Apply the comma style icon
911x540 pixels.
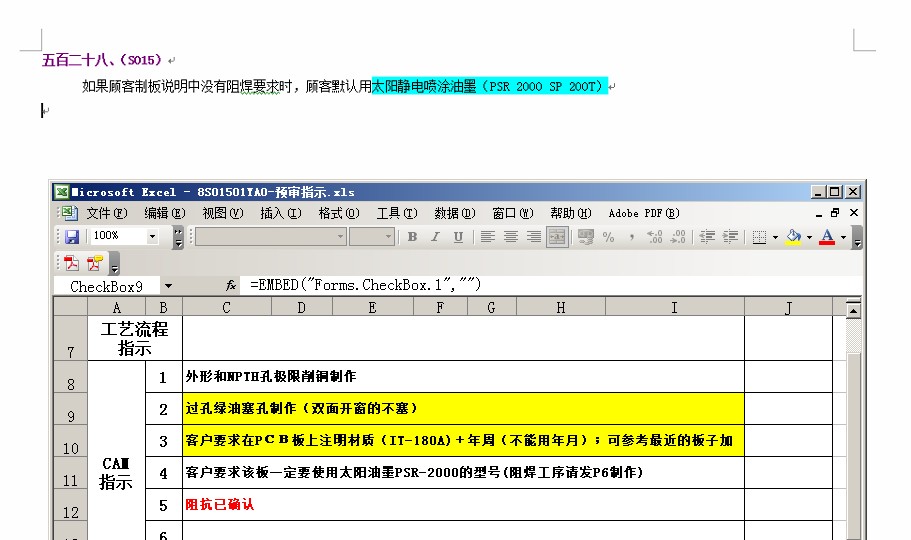pyautogui.click(x=631, y=237)
